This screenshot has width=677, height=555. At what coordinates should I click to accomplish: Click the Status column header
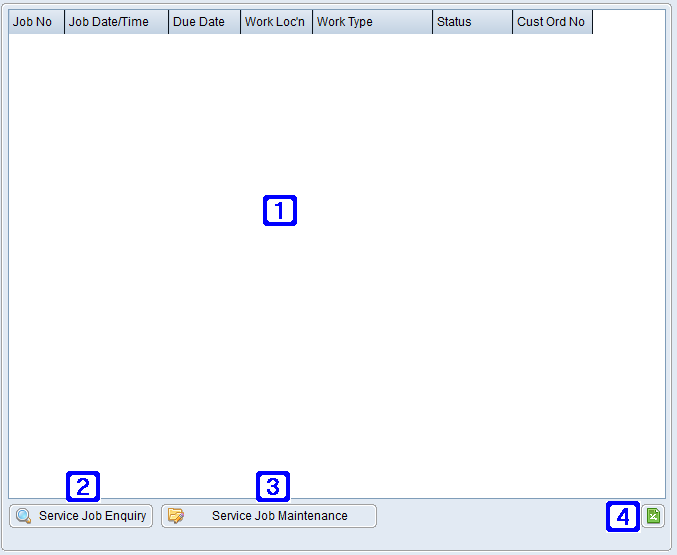[x=472, y=22]
